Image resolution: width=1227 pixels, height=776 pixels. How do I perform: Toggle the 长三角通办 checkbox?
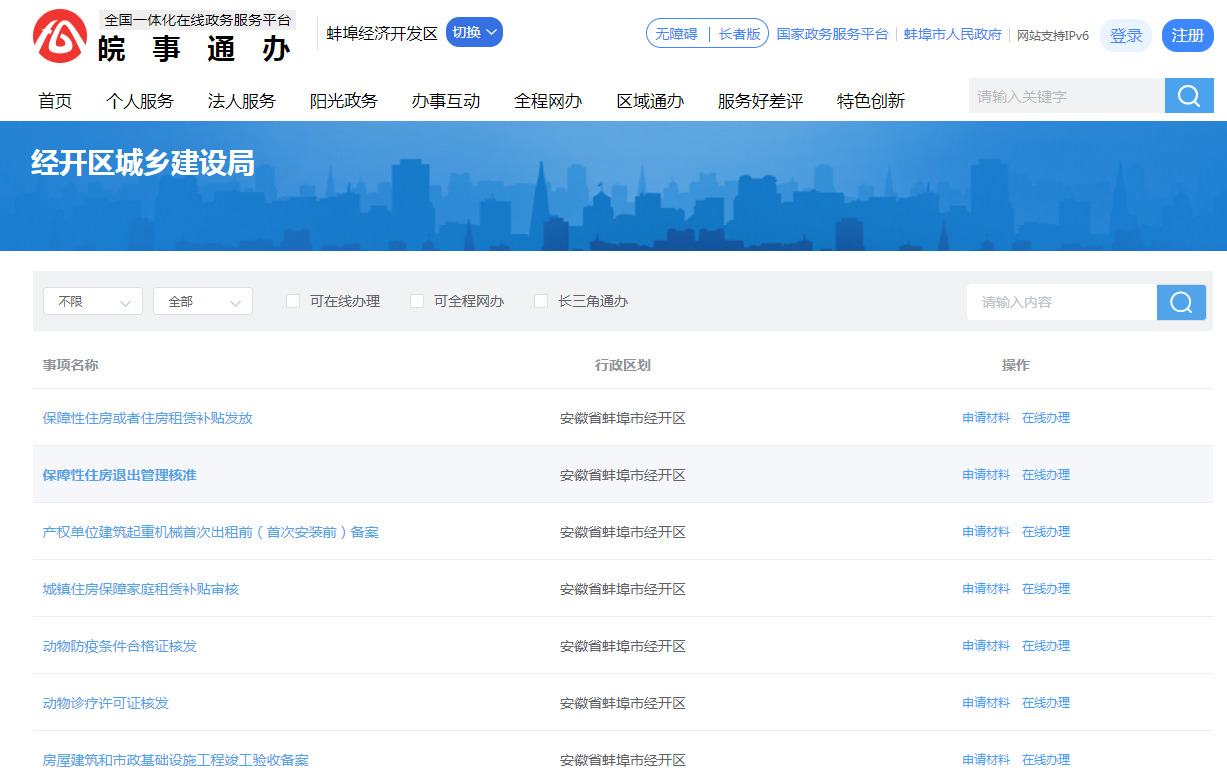[541, 301]
